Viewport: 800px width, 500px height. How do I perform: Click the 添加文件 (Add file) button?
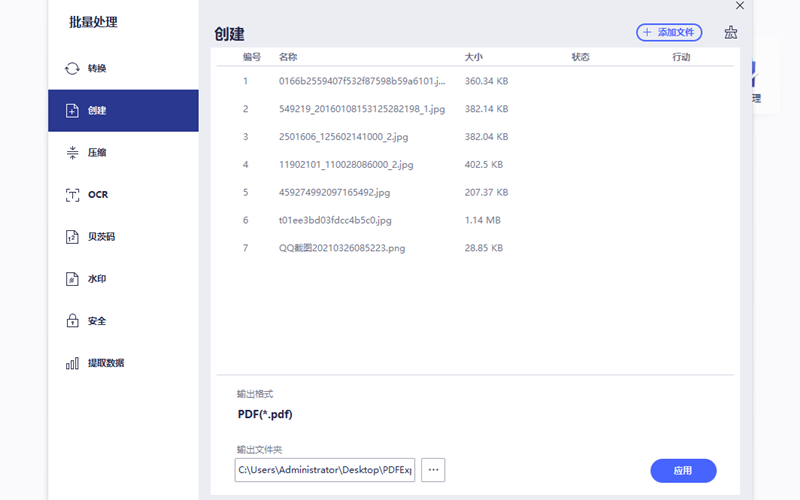[669, 33]
